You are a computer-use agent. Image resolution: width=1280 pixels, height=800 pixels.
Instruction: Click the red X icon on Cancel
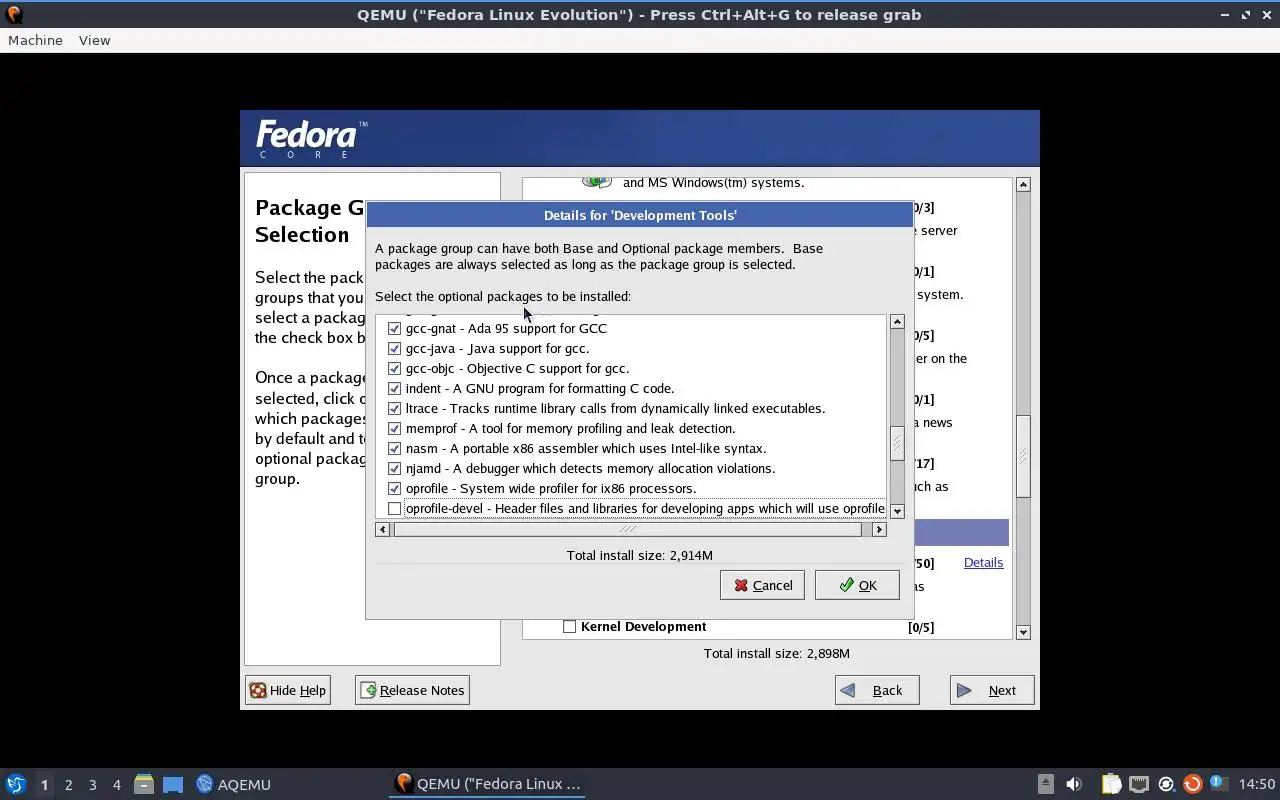741,585
